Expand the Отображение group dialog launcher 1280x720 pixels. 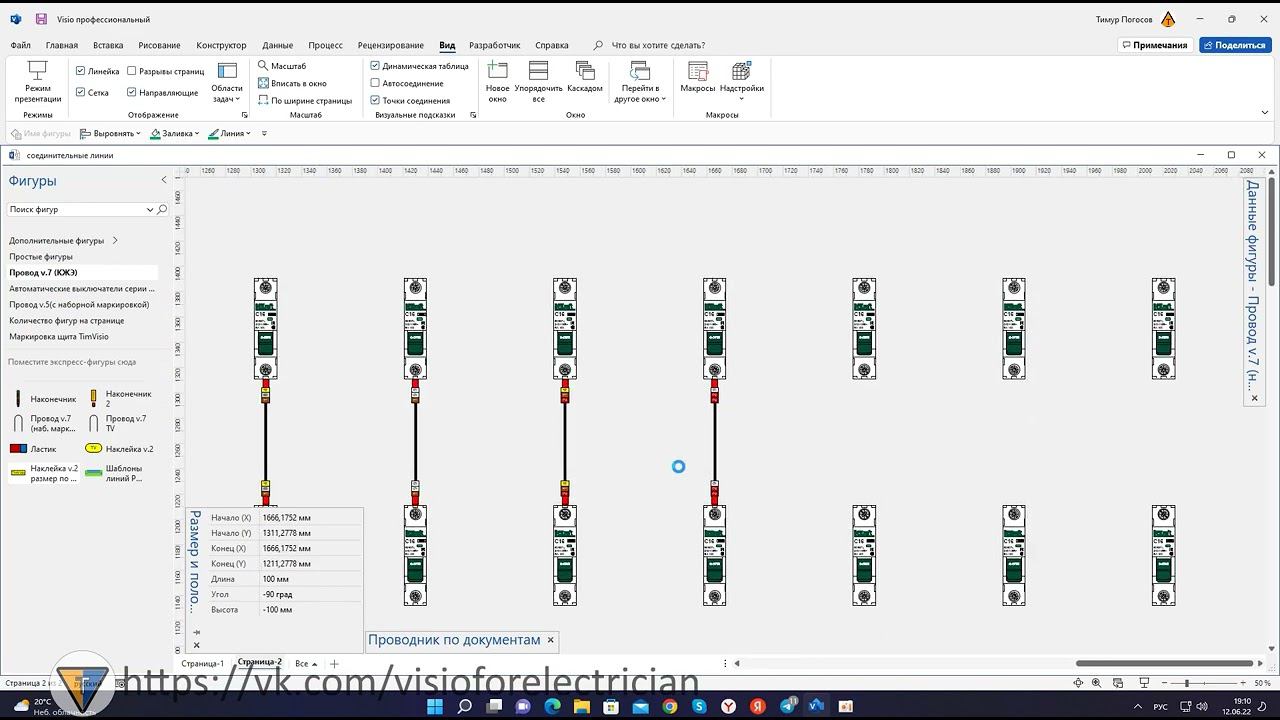tap(243, 115)
